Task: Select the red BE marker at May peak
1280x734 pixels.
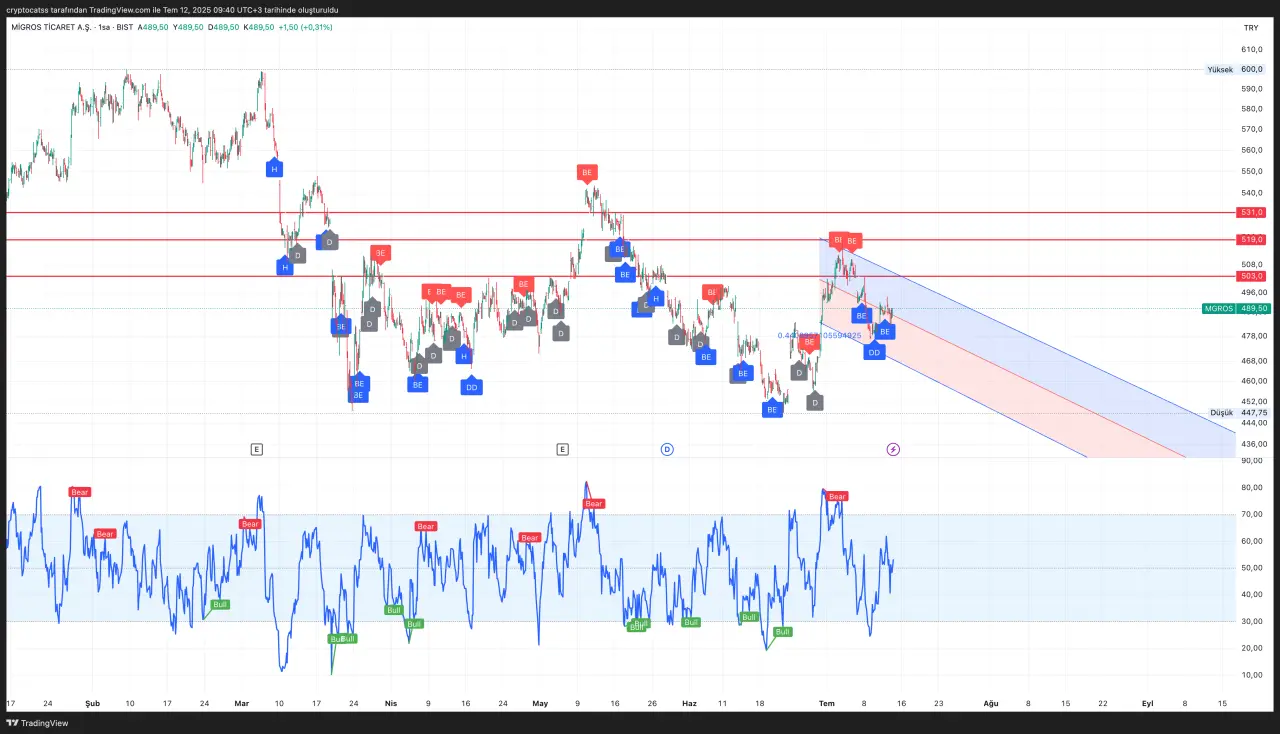Action: tap(587, 172)
